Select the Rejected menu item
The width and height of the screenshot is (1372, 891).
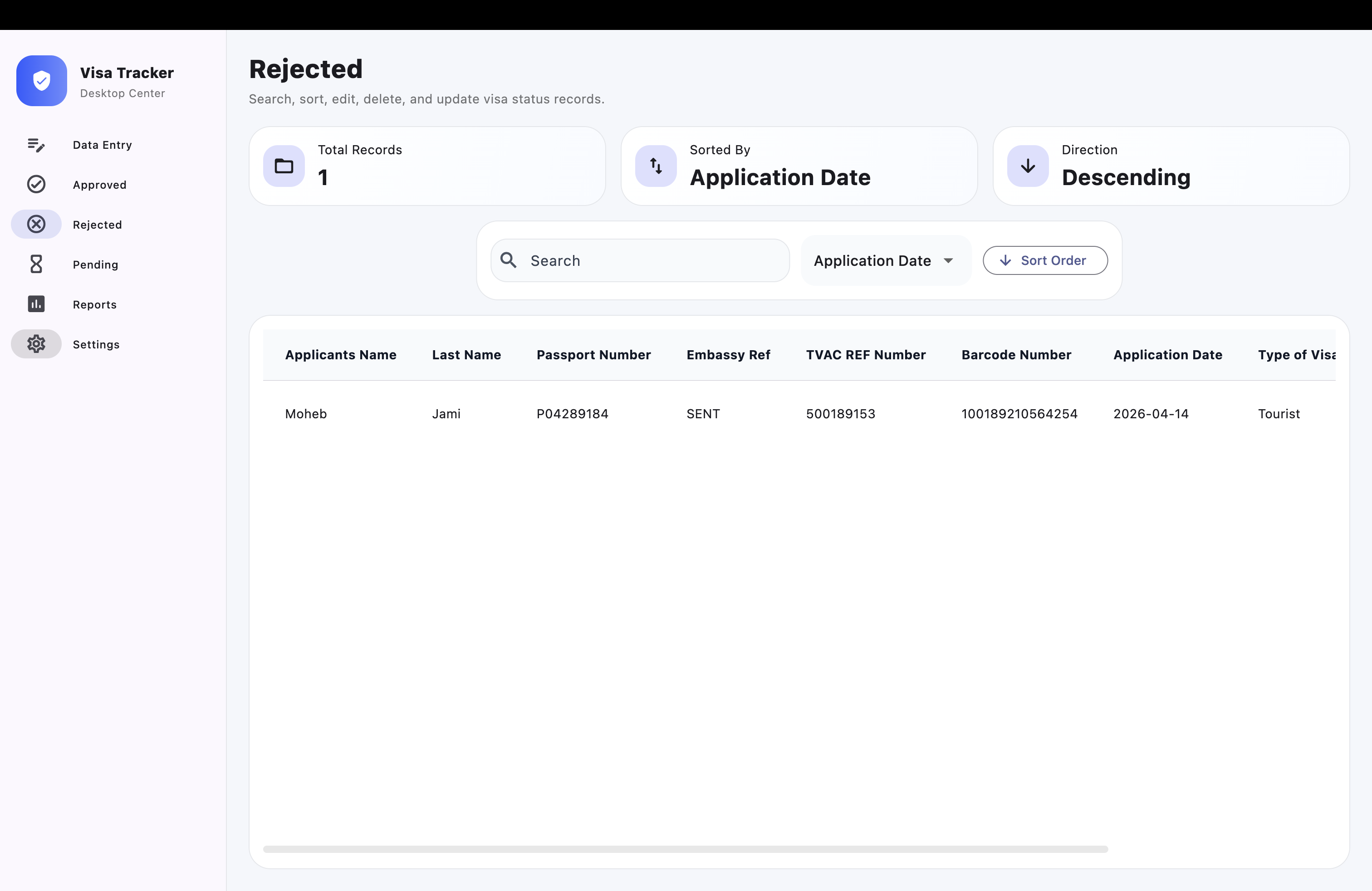(97, 225)
